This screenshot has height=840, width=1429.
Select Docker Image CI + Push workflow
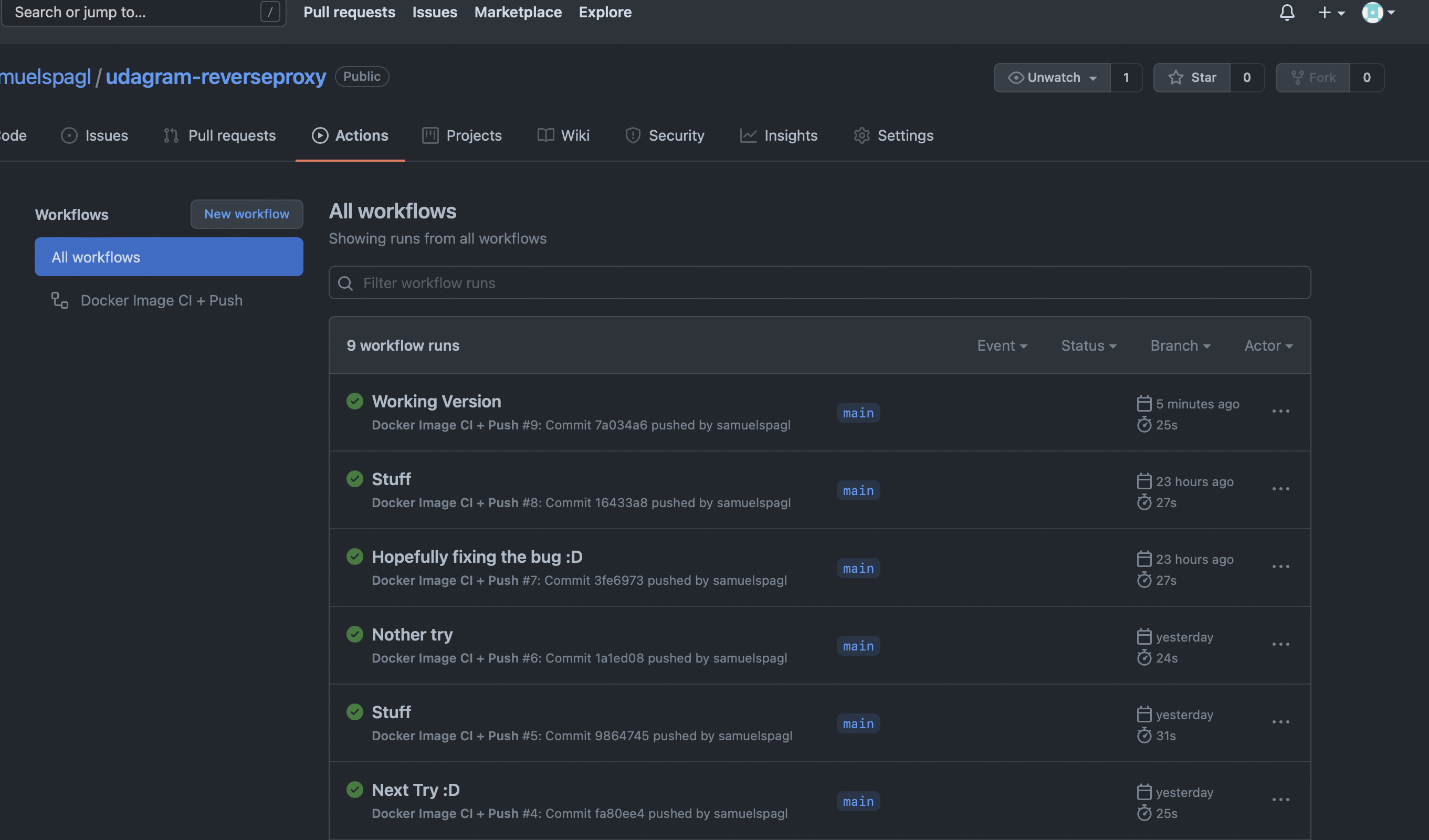(161, 301)
